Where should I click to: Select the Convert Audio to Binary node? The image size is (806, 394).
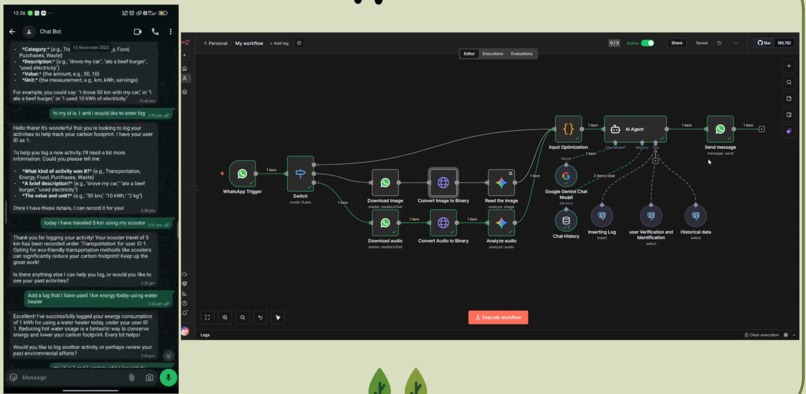coord(443,223)
